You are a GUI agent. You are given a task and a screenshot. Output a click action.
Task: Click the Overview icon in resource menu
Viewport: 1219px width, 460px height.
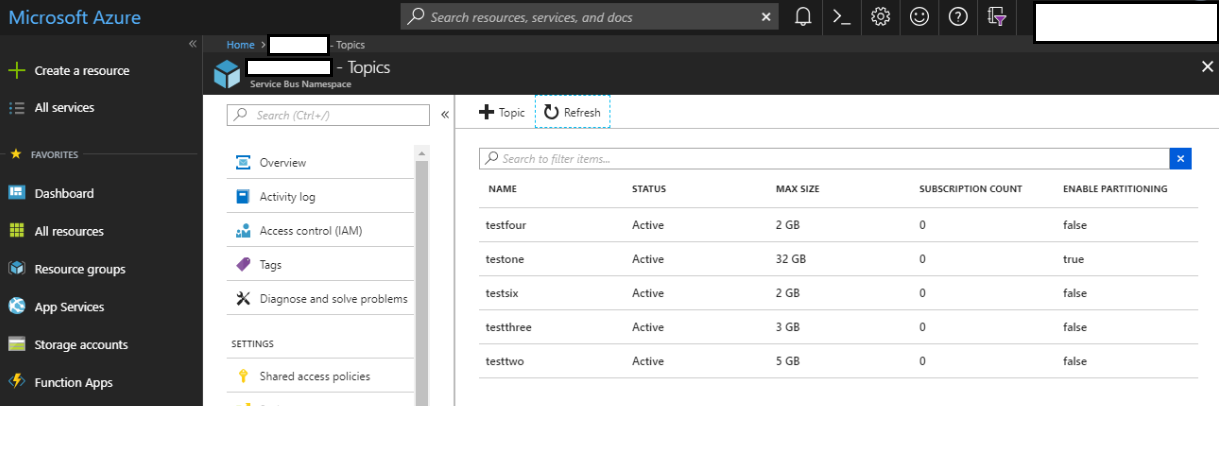tap(243, 163)
